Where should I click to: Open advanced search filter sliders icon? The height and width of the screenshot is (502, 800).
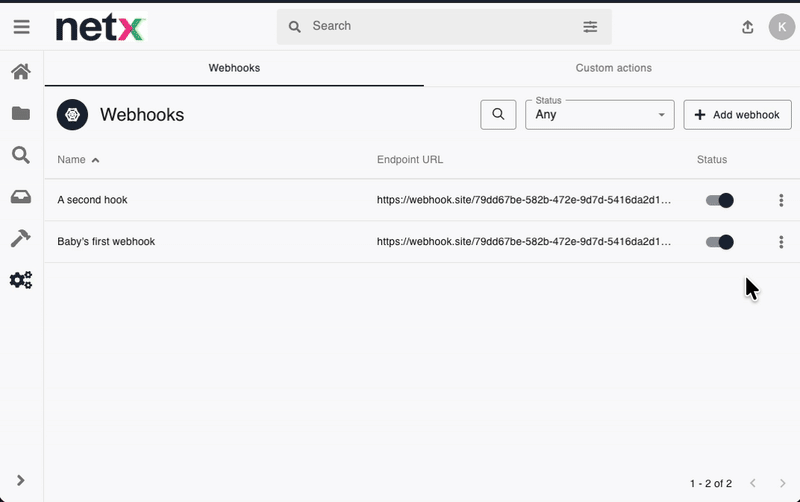(x=590, y=27)
